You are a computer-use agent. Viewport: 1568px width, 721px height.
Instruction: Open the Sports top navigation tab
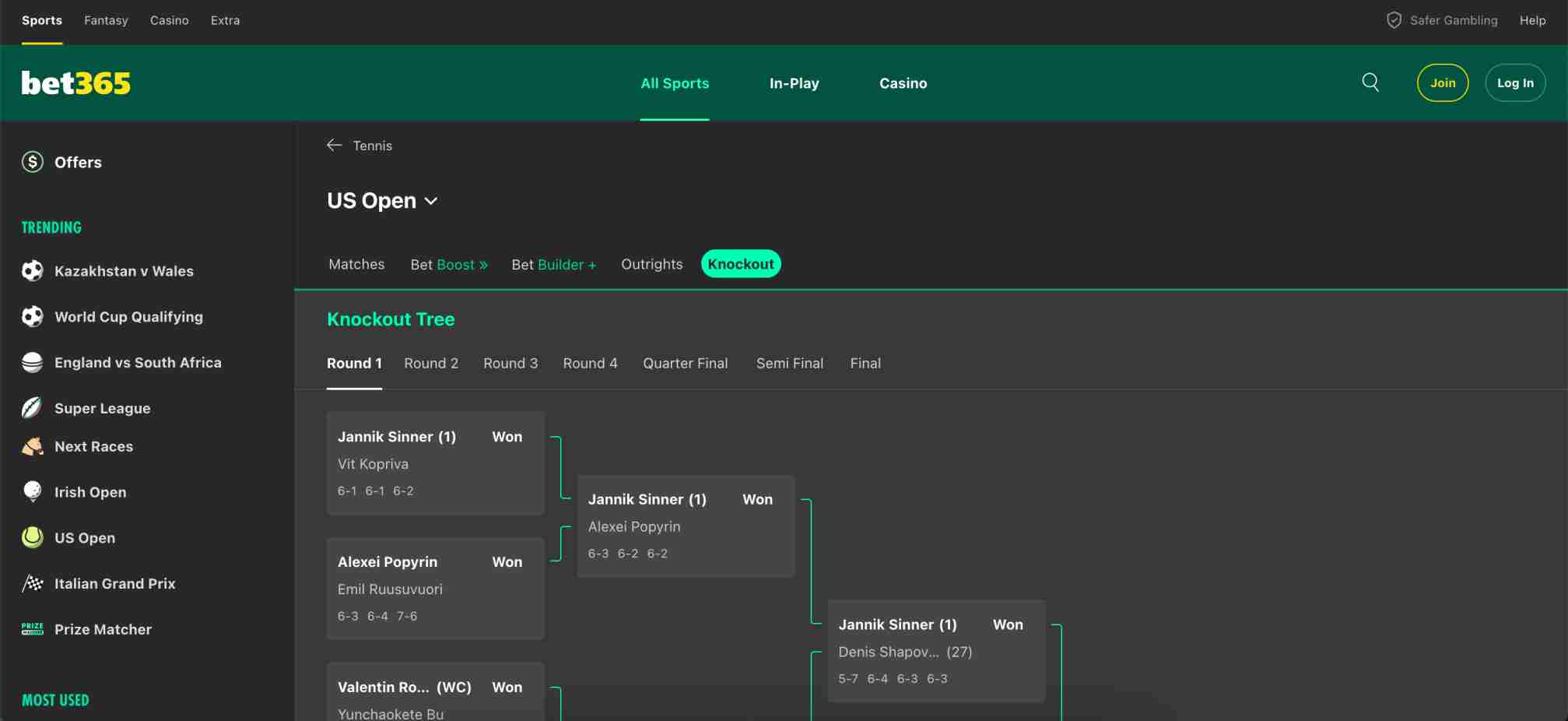[42, 20]
